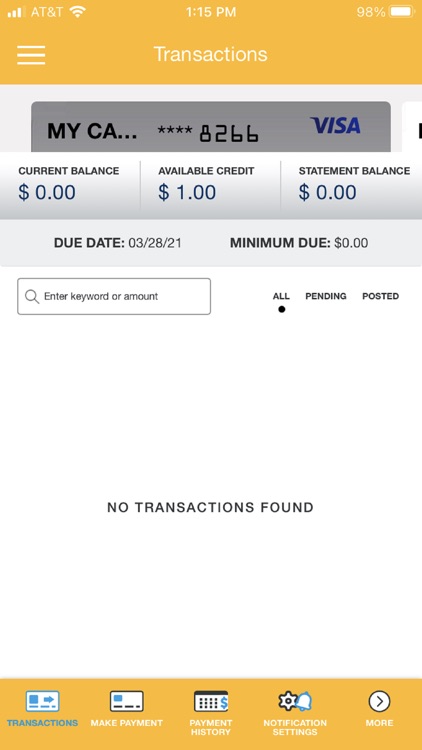Show the next card peeking at right

coord(412,127)
